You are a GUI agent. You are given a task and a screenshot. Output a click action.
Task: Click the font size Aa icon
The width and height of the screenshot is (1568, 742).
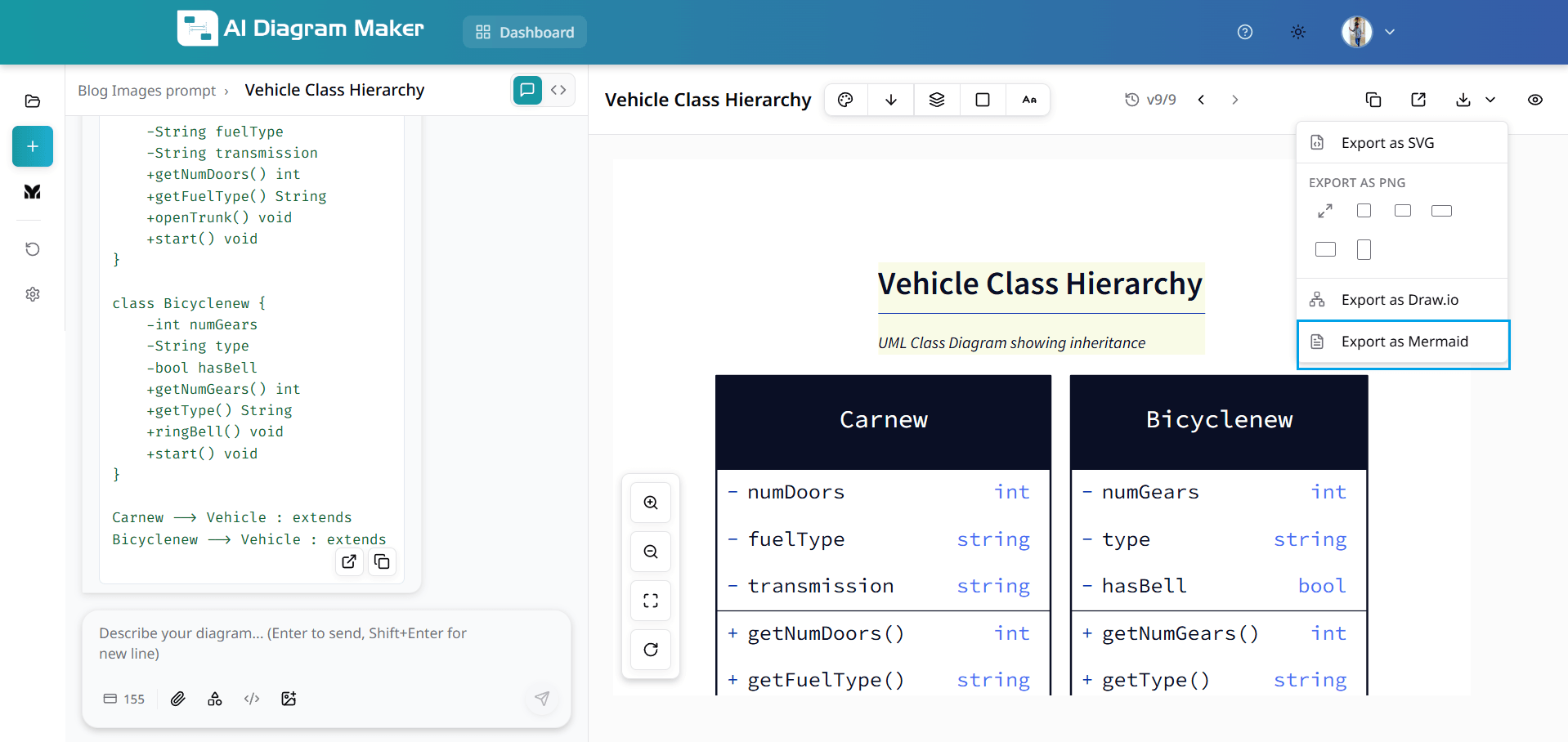pos(1028,100)
